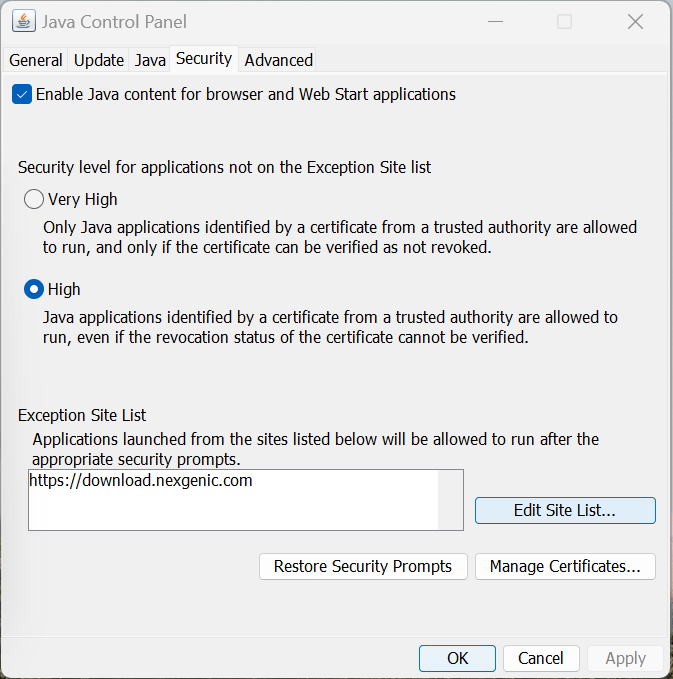Click Restore Security Prompts button
Image resolution: width=673 pixels, height=679 pixels.
pos(363,566)
